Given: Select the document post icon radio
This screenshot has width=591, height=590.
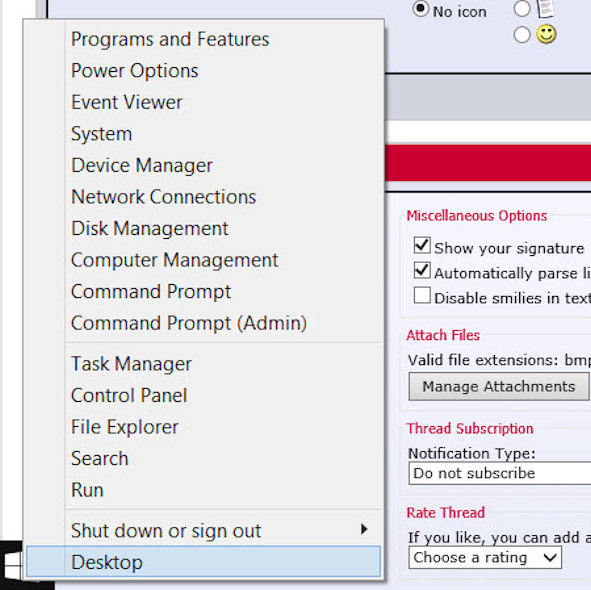Looking at the screenshot, I should pyautogui.click(x=522, y=8).
